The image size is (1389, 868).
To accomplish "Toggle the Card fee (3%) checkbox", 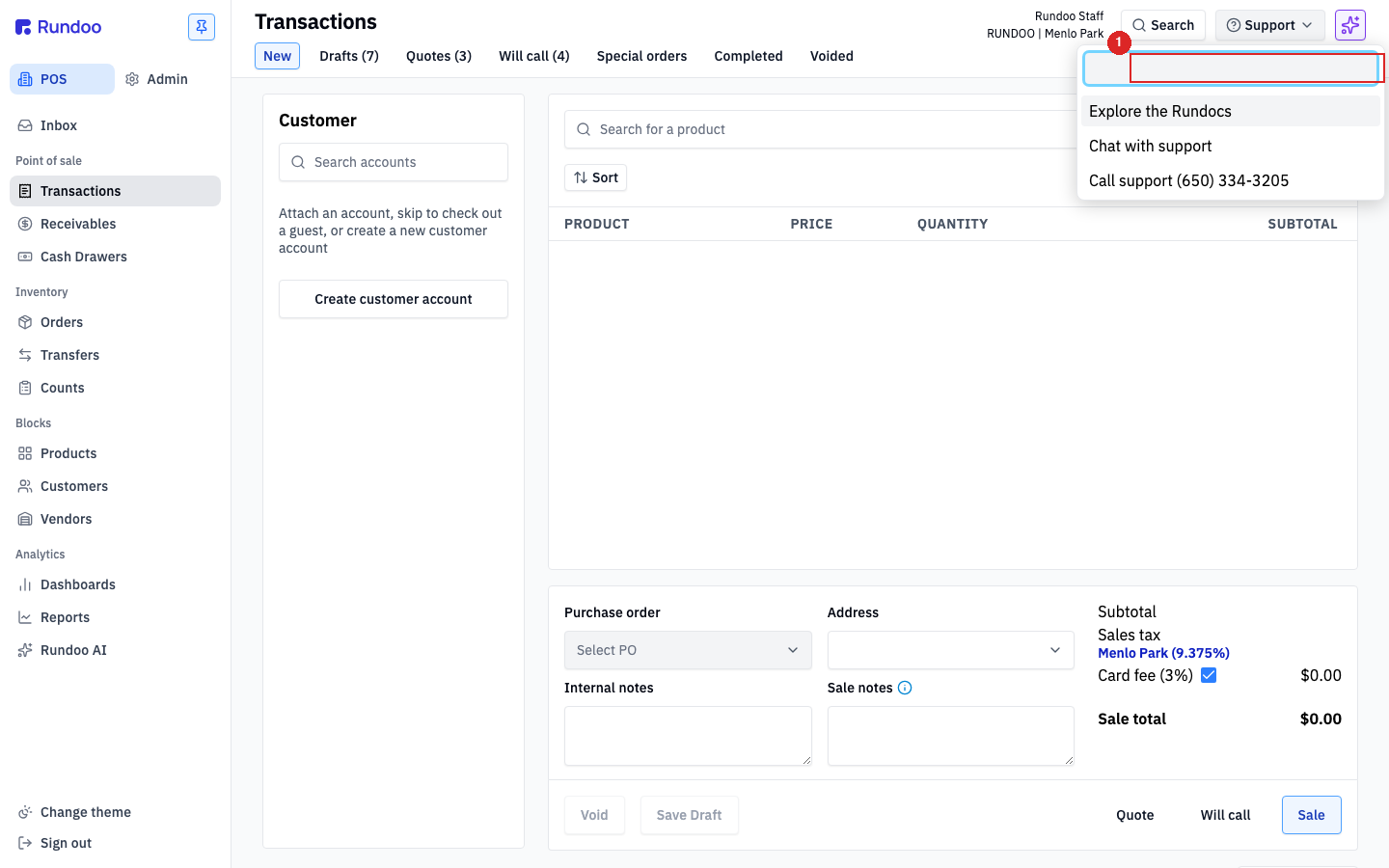I will pos(1209,675).
